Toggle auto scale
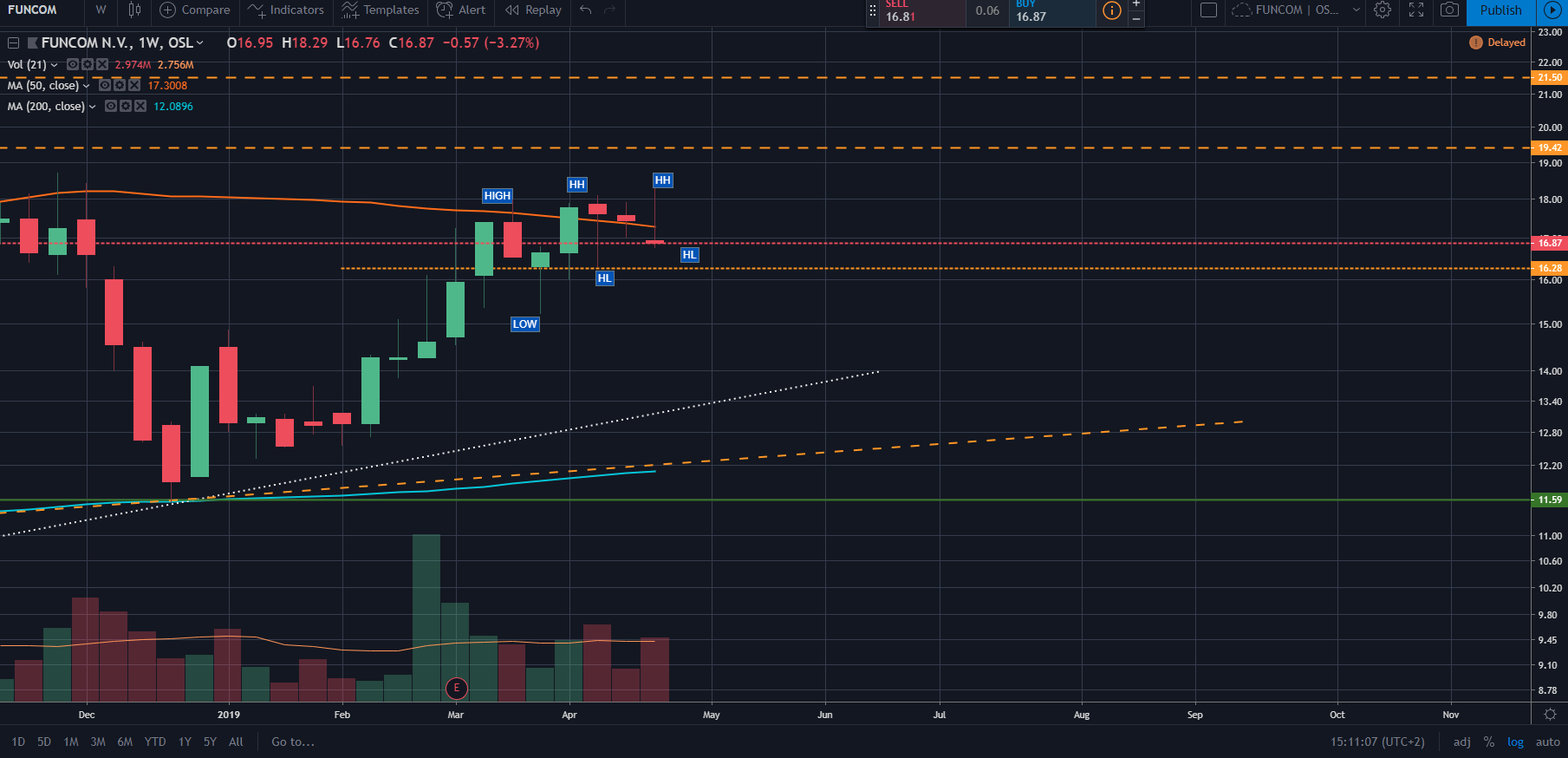Viewport: 1568px width, 758px height. tap(1548, 742)
